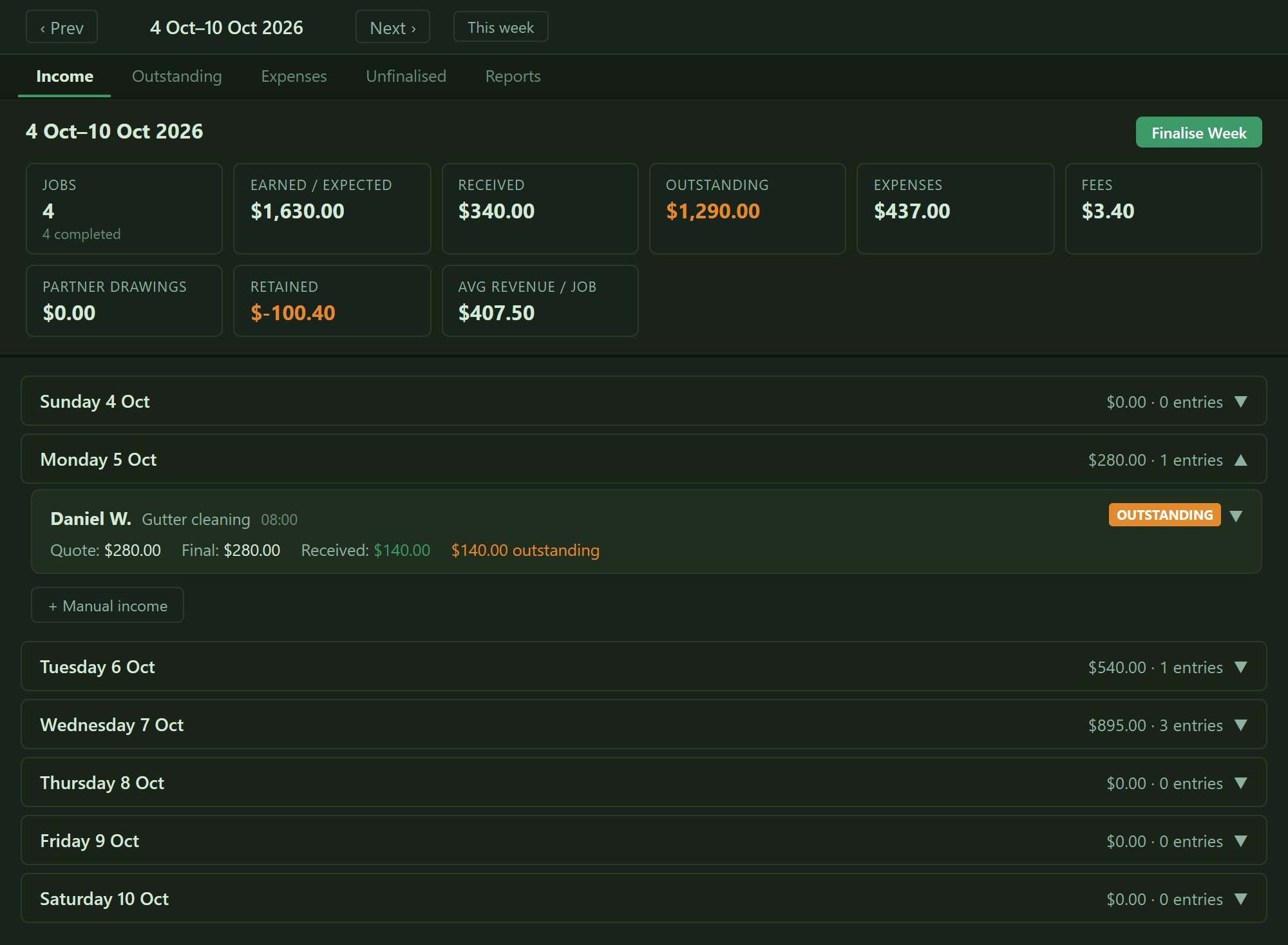Click the Earned / Expected $1,630.00 value
This screenshot has width=1288, height=945.
click(297, 211)
